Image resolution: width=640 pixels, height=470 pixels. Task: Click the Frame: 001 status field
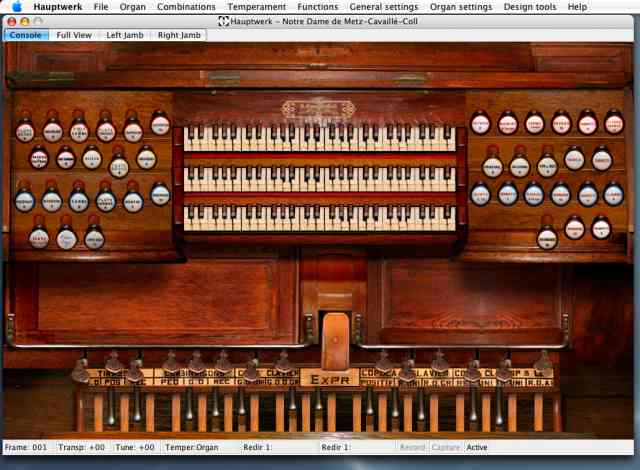[x=26, y=447]
